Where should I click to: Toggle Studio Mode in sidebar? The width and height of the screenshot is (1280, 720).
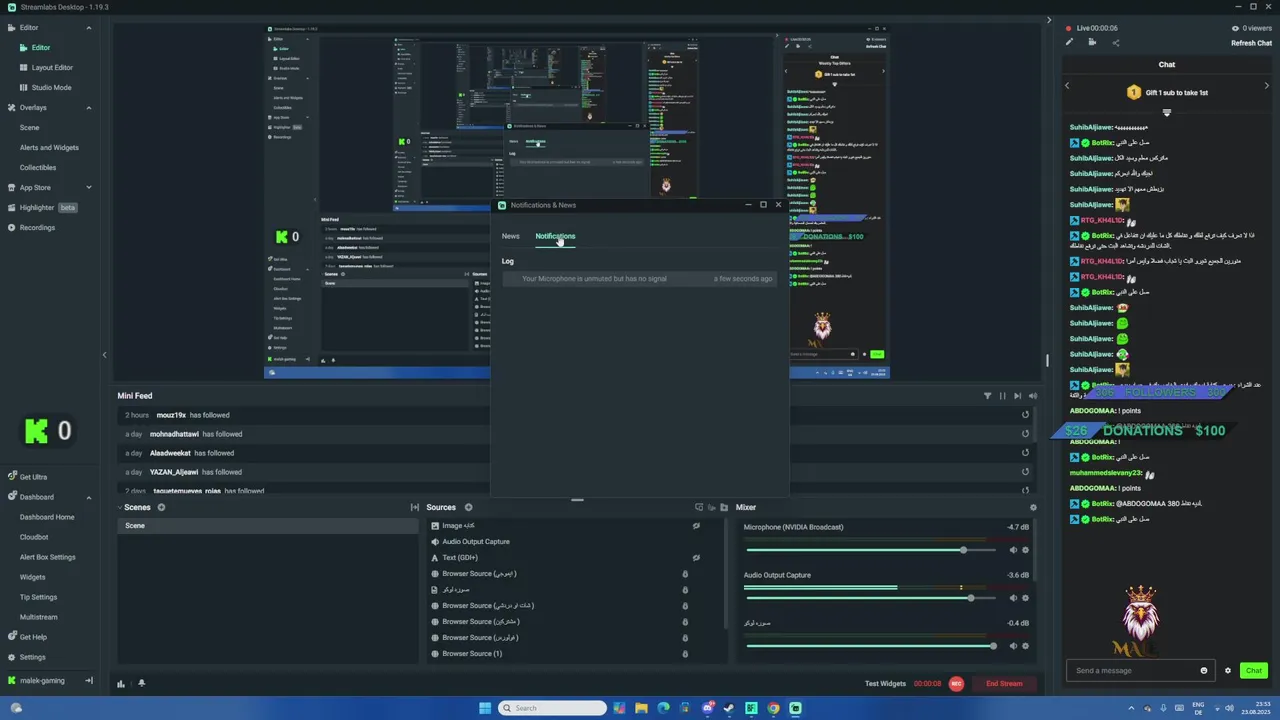[x=51, y=87]
